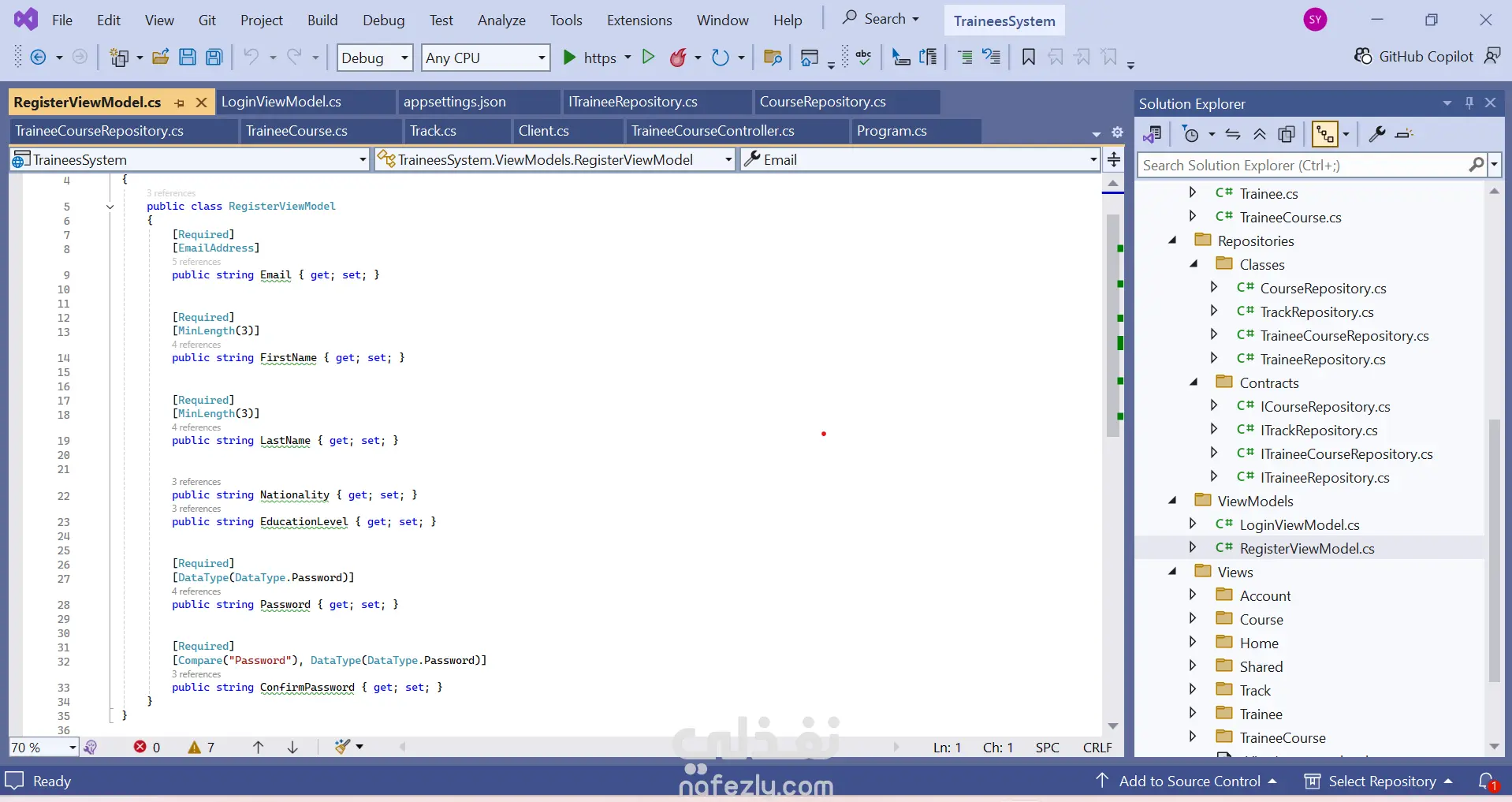The width and height of the screenshot is (1512, 802).
Task: Click the GitHub Copilot button
Action: 1413,56
